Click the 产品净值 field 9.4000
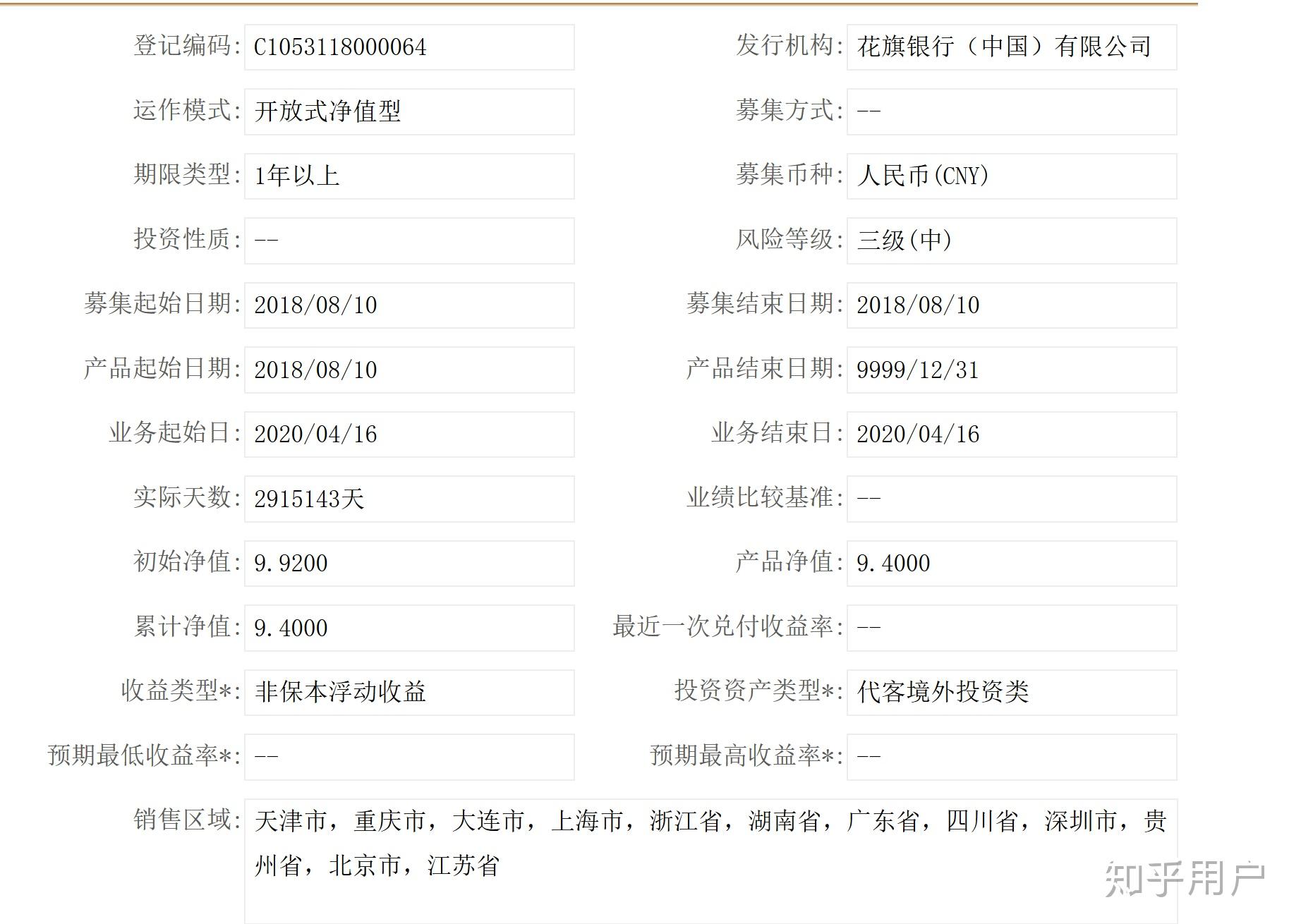Screen dimensions: 1301x924 point(1012,564)
